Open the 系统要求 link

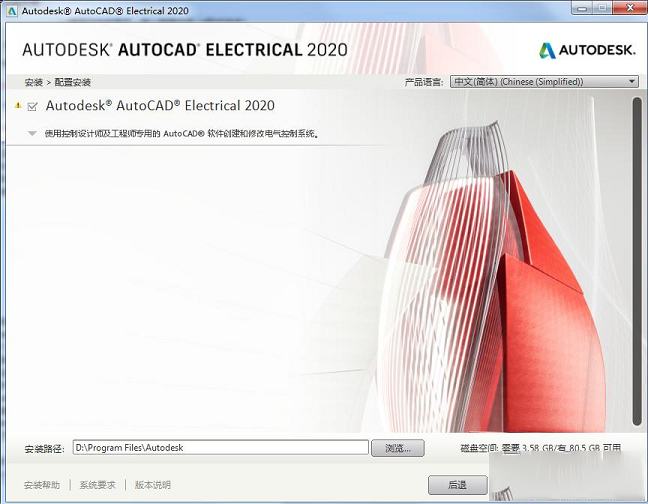tap(98, 485)
